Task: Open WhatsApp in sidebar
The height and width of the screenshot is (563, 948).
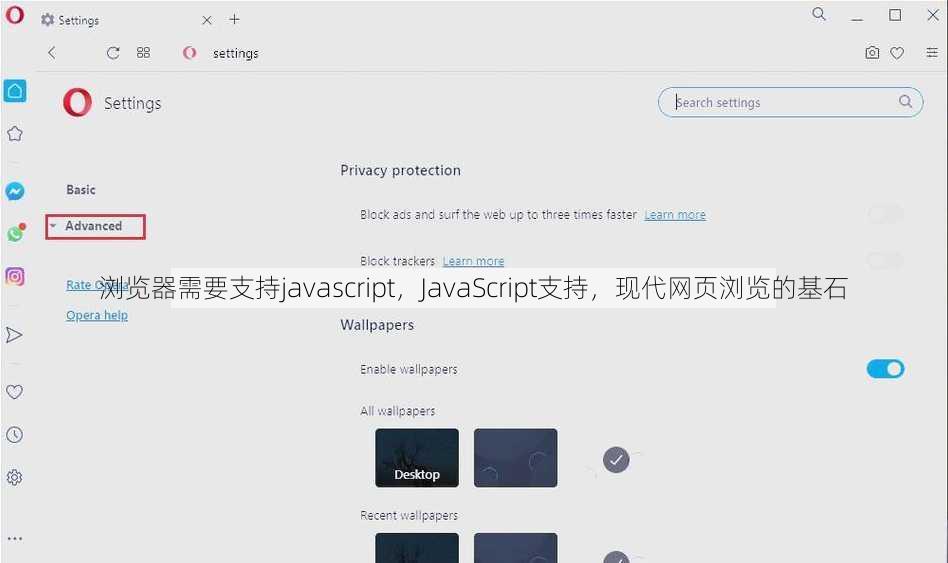Action: coord(16,233)
